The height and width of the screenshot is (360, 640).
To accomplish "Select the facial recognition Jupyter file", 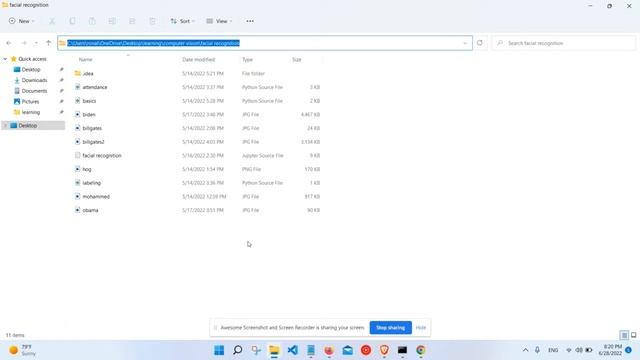I will coord(102,156).
